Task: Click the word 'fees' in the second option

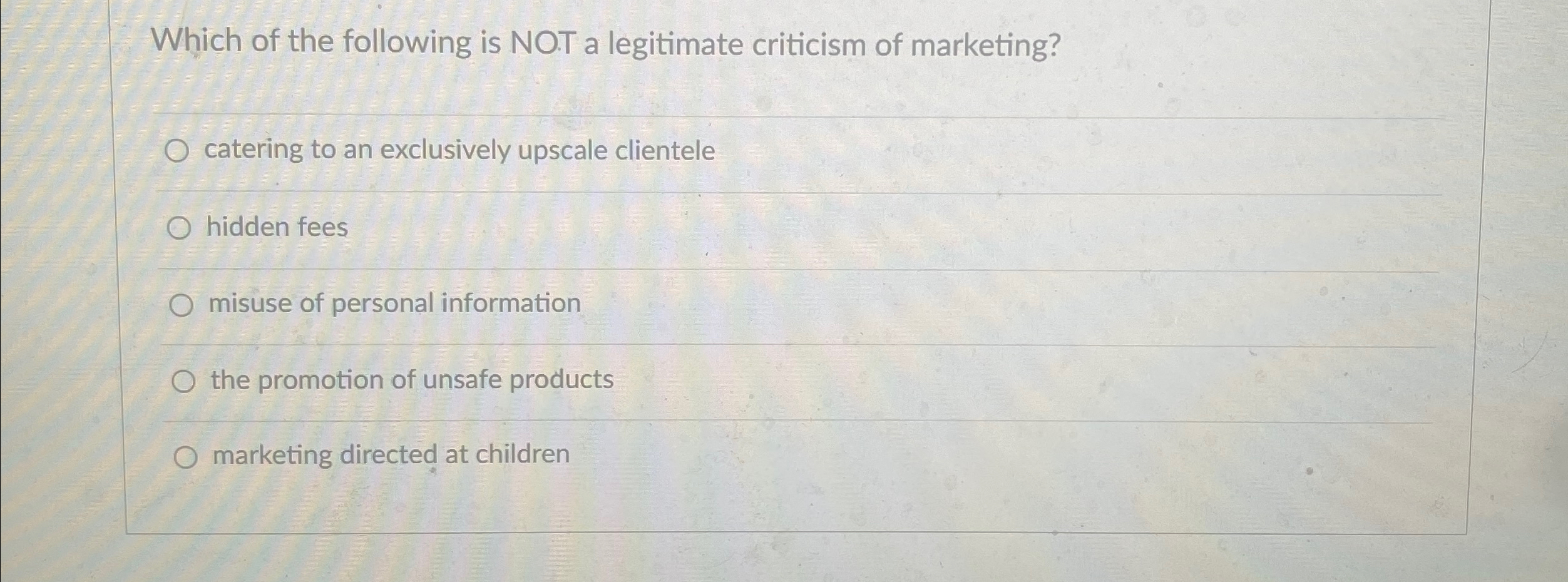Action: coord(322,227)
